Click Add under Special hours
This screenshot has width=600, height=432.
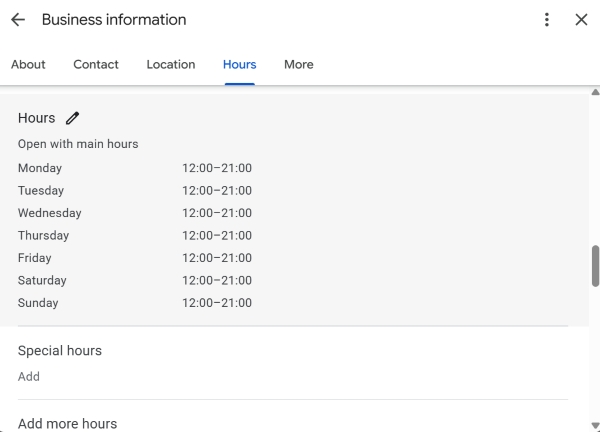click(29, 377)
